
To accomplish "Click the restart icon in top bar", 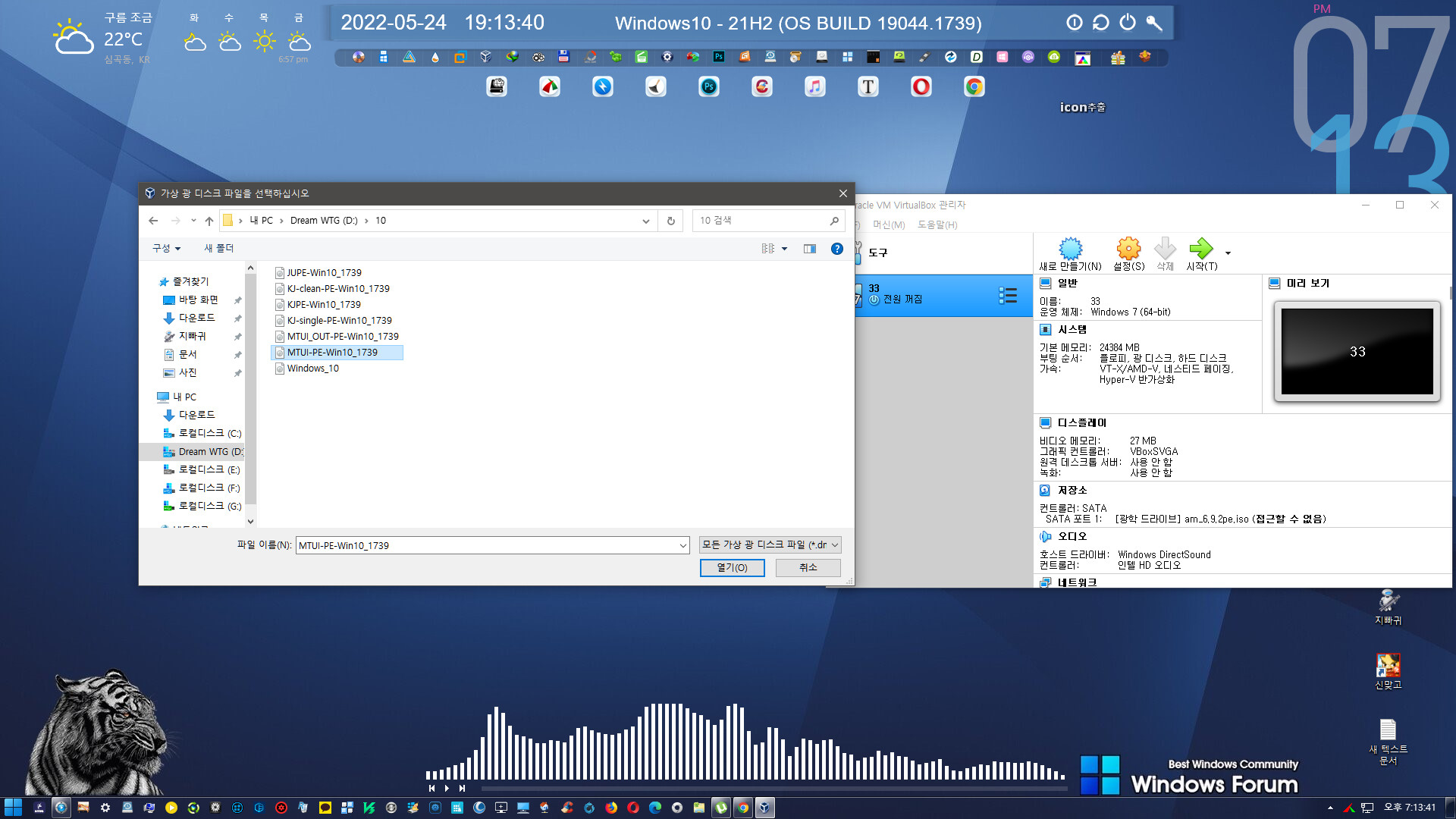I will [x=1100, y=22].
